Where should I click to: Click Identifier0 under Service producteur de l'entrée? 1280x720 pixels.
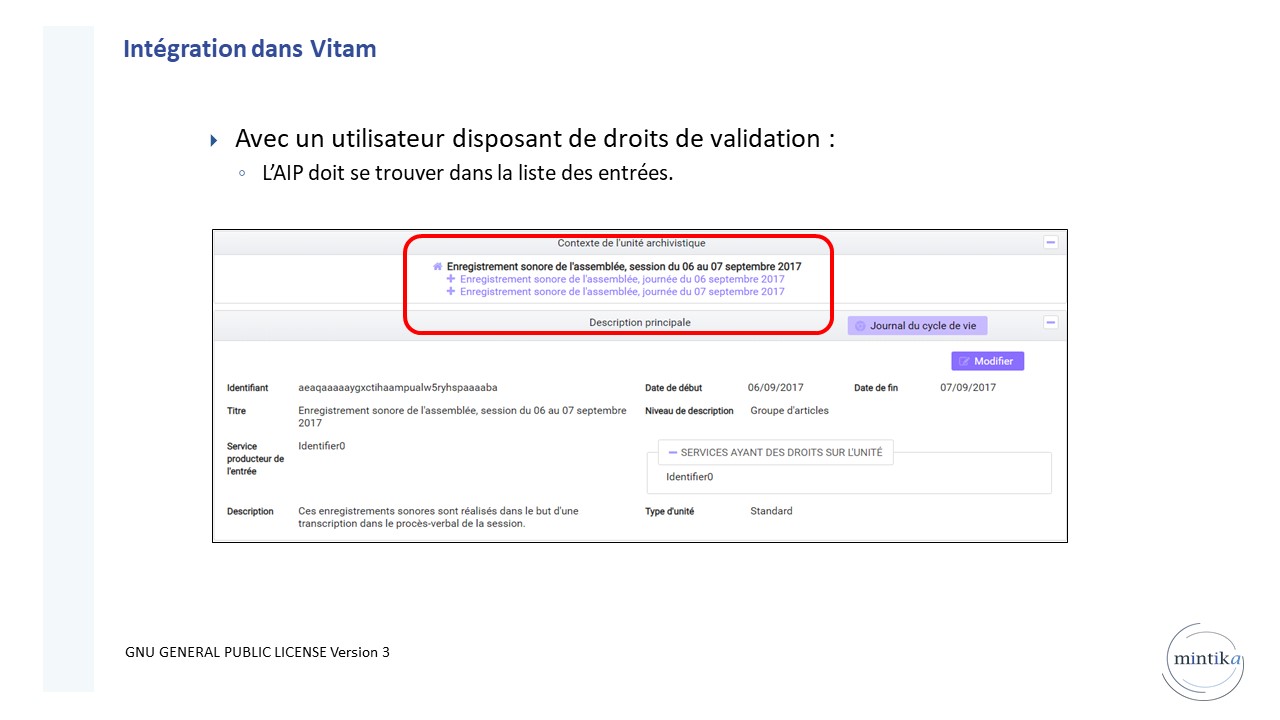coord(322,446)
